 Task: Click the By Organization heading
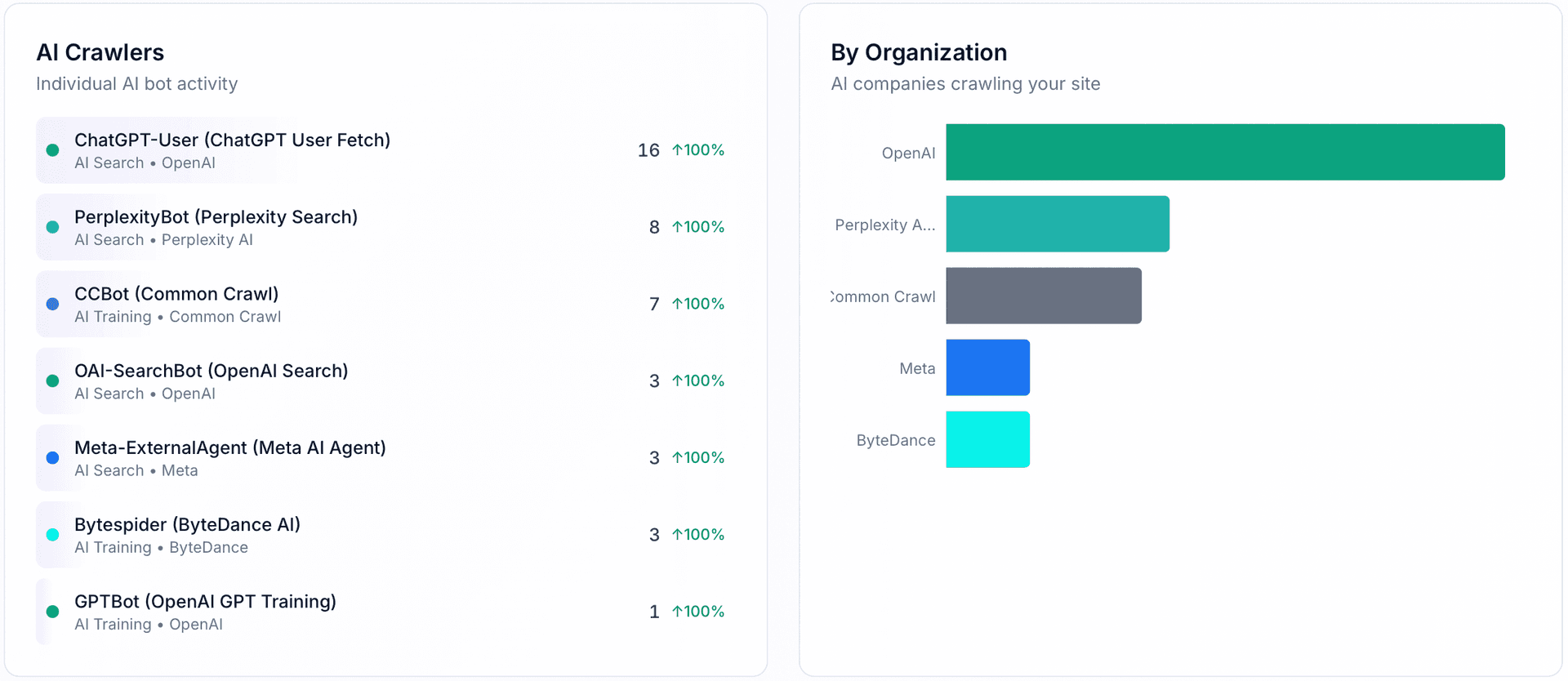click(919, 52)
